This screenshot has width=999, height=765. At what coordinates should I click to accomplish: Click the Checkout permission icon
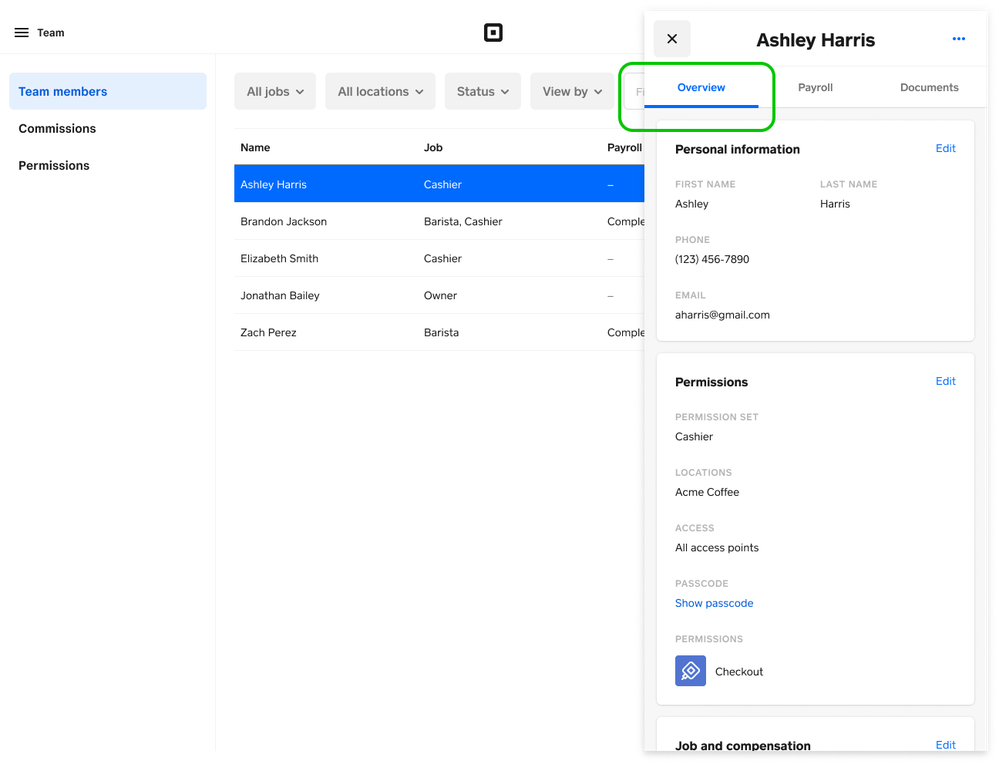[x=690, y=671]
